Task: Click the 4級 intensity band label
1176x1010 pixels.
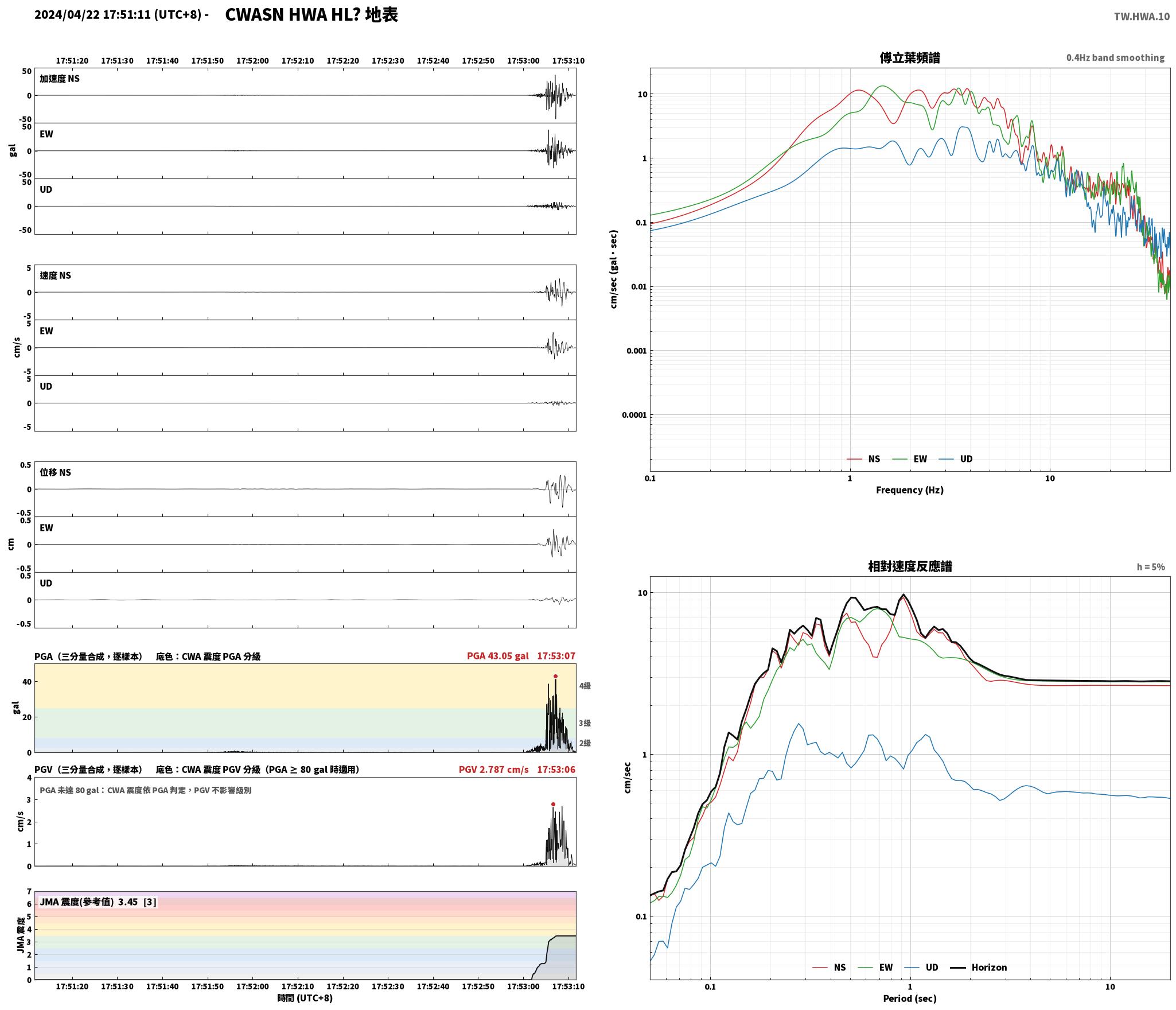Action: (585, 686)
